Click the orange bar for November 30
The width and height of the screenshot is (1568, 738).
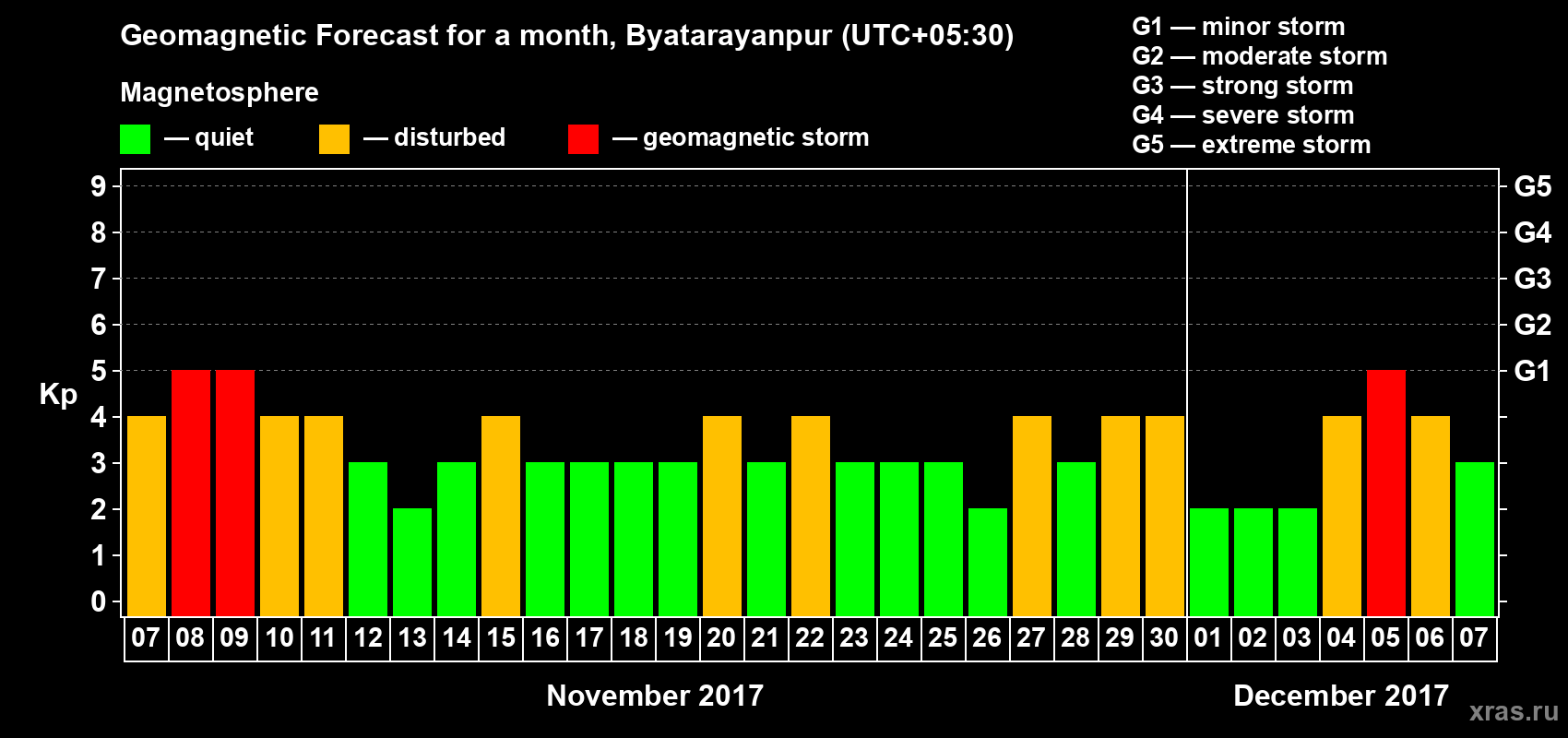pos(1165,517)
